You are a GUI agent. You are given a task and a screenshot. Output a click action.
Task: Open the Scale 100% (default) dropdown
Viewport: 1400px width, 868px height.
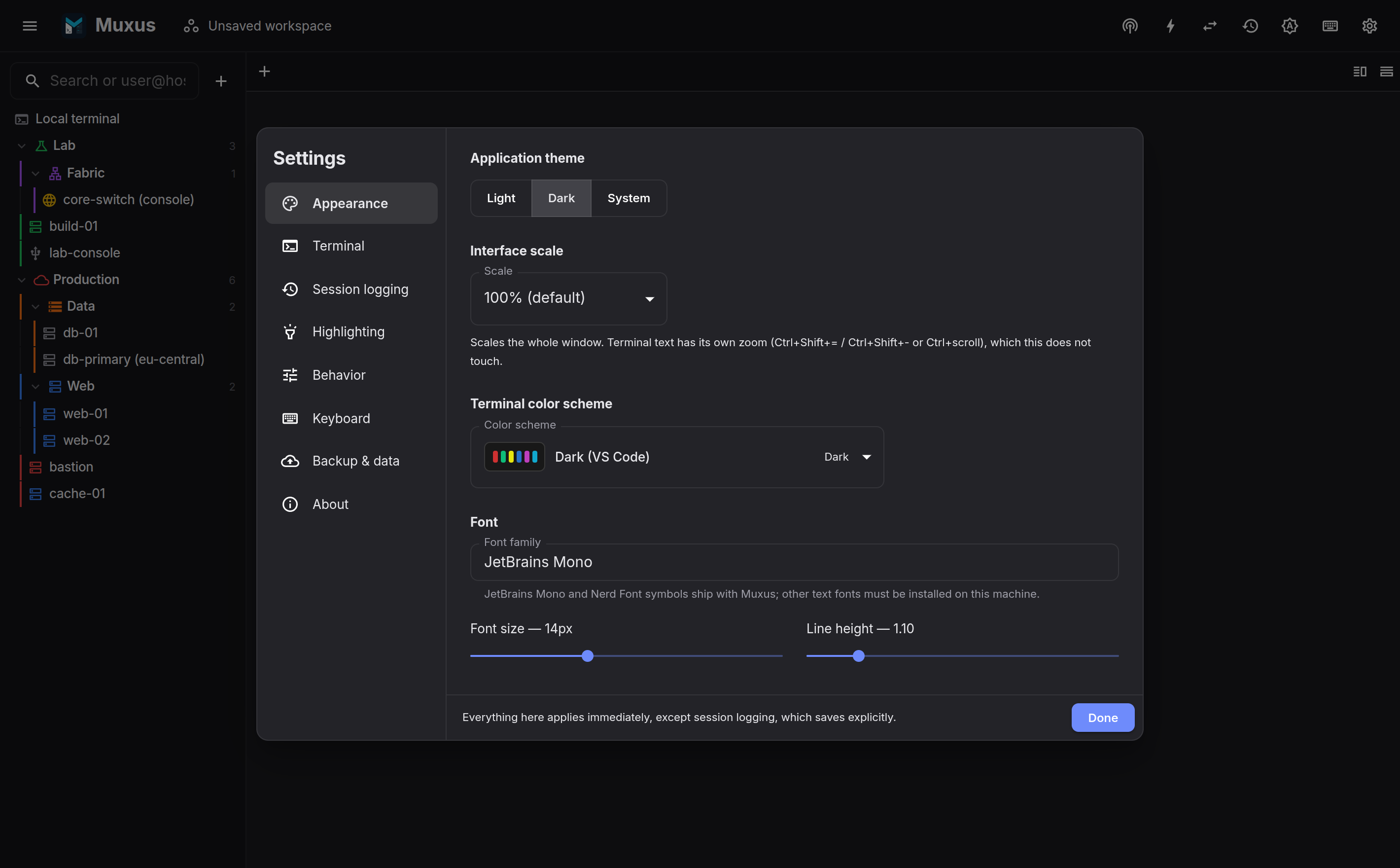[x=568, y=298]
